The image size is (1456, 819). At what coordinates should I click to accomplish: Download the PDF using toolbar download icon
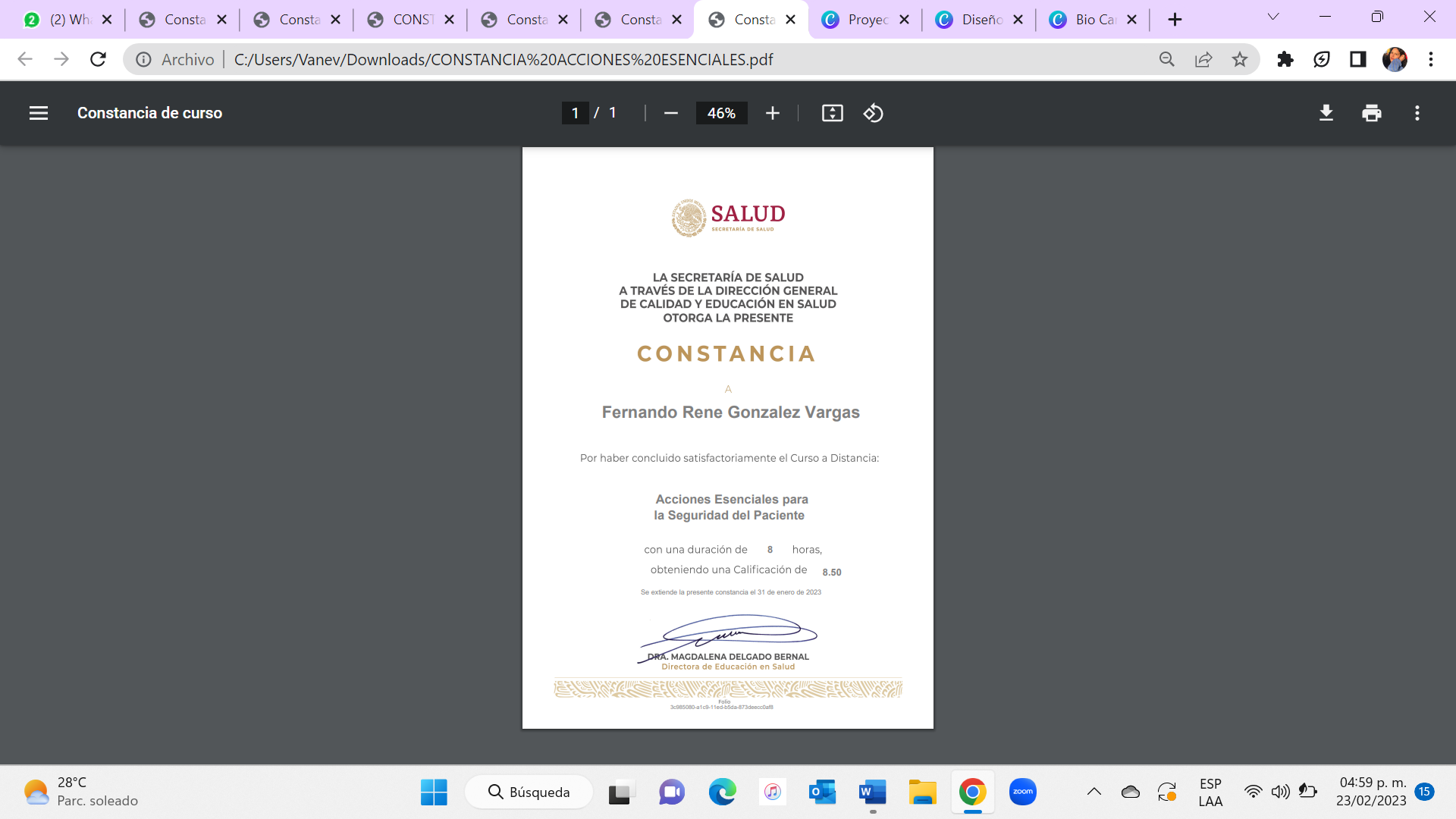[x=1326, y=113]
